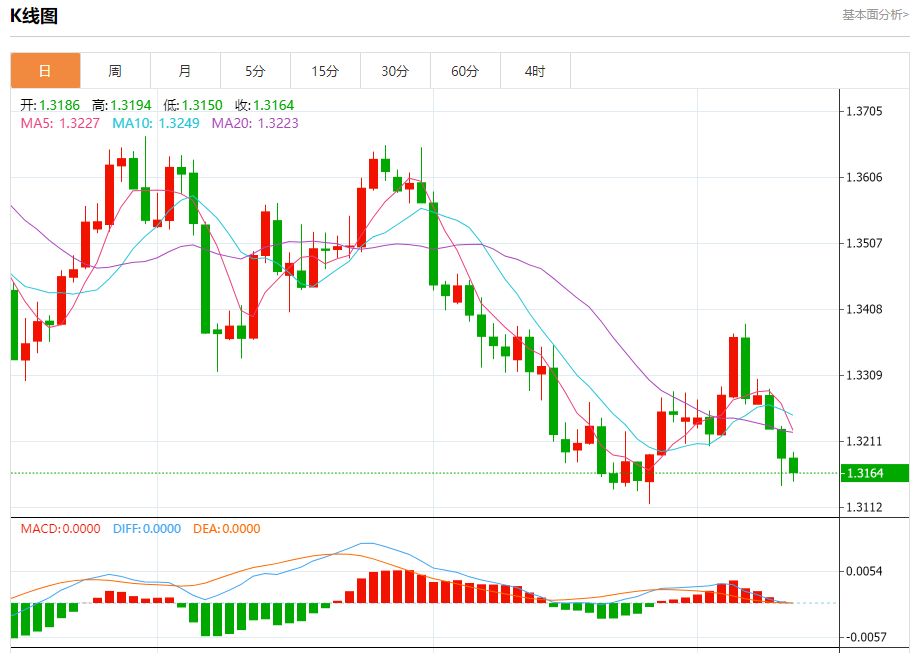The height and width of the screenshot is (653, 919).
Task: Open the 60分 interval tab
Action: point(465,71)
